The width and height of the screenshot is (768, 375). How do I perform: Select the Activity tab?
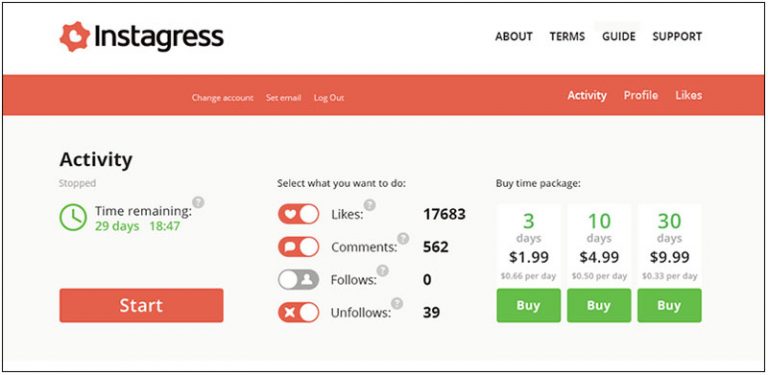(x=587, y=95)
